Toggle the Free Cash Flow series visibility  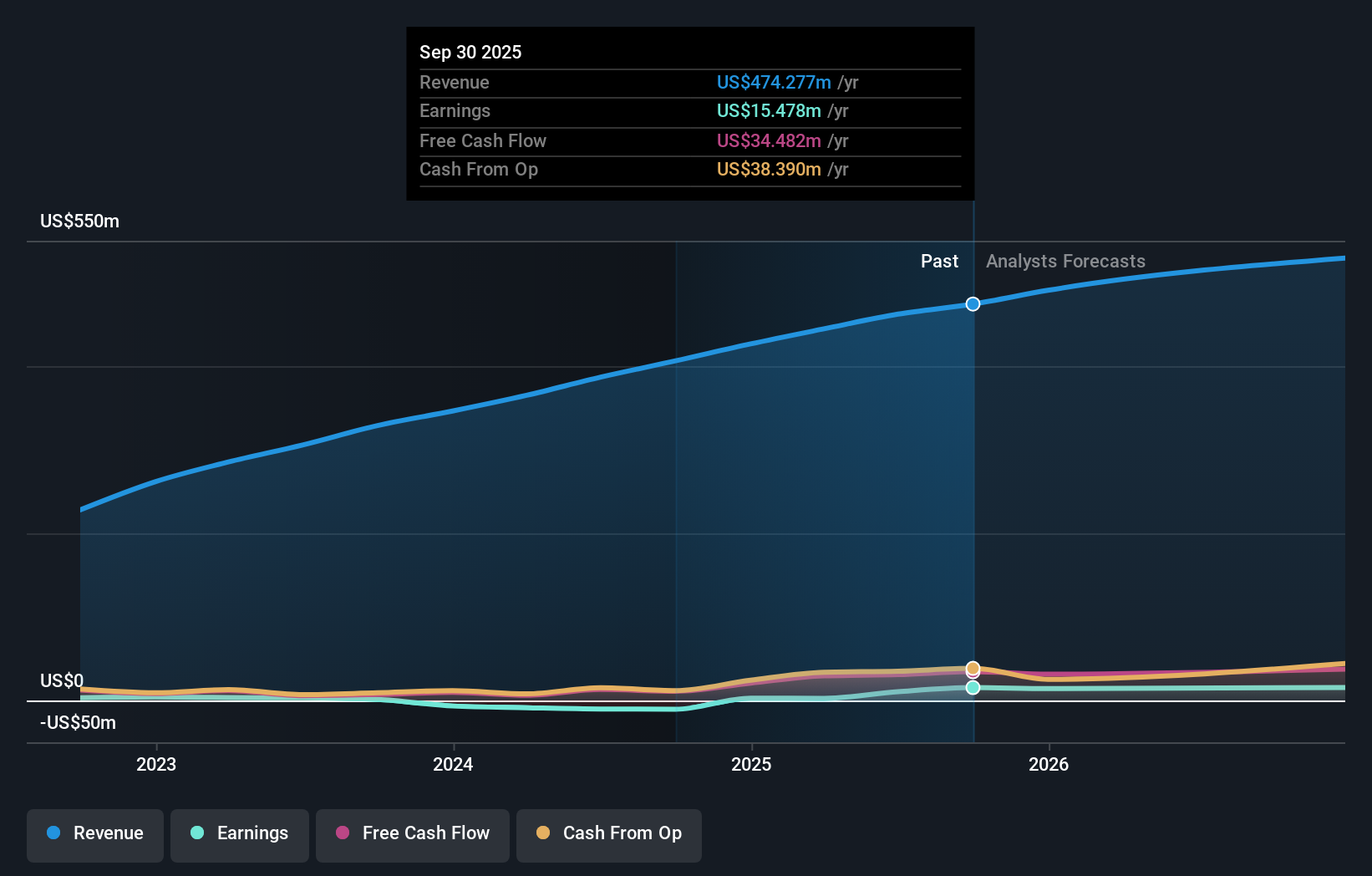[412, 835]
